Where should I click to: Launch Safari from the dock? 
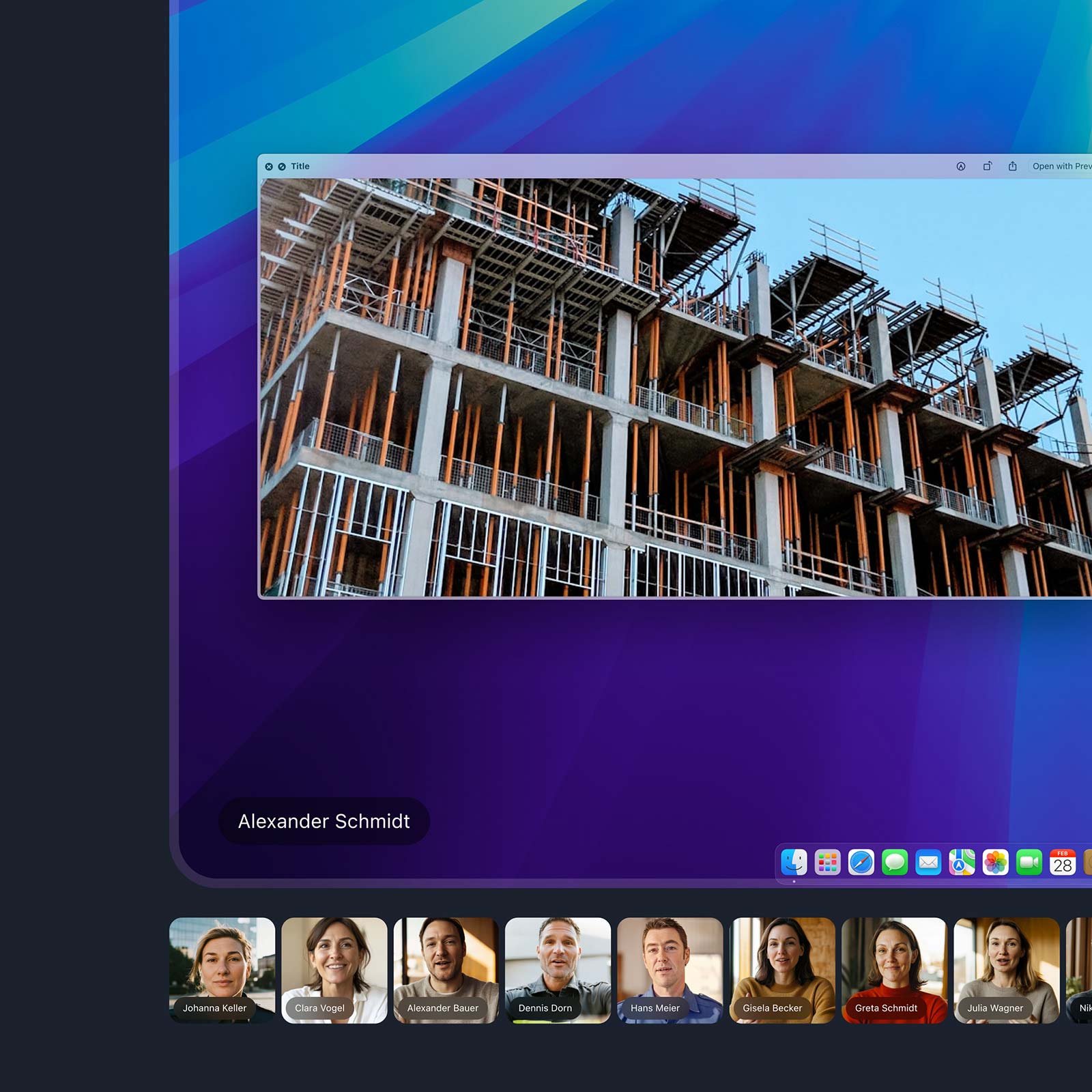click(x=861, y=863)
